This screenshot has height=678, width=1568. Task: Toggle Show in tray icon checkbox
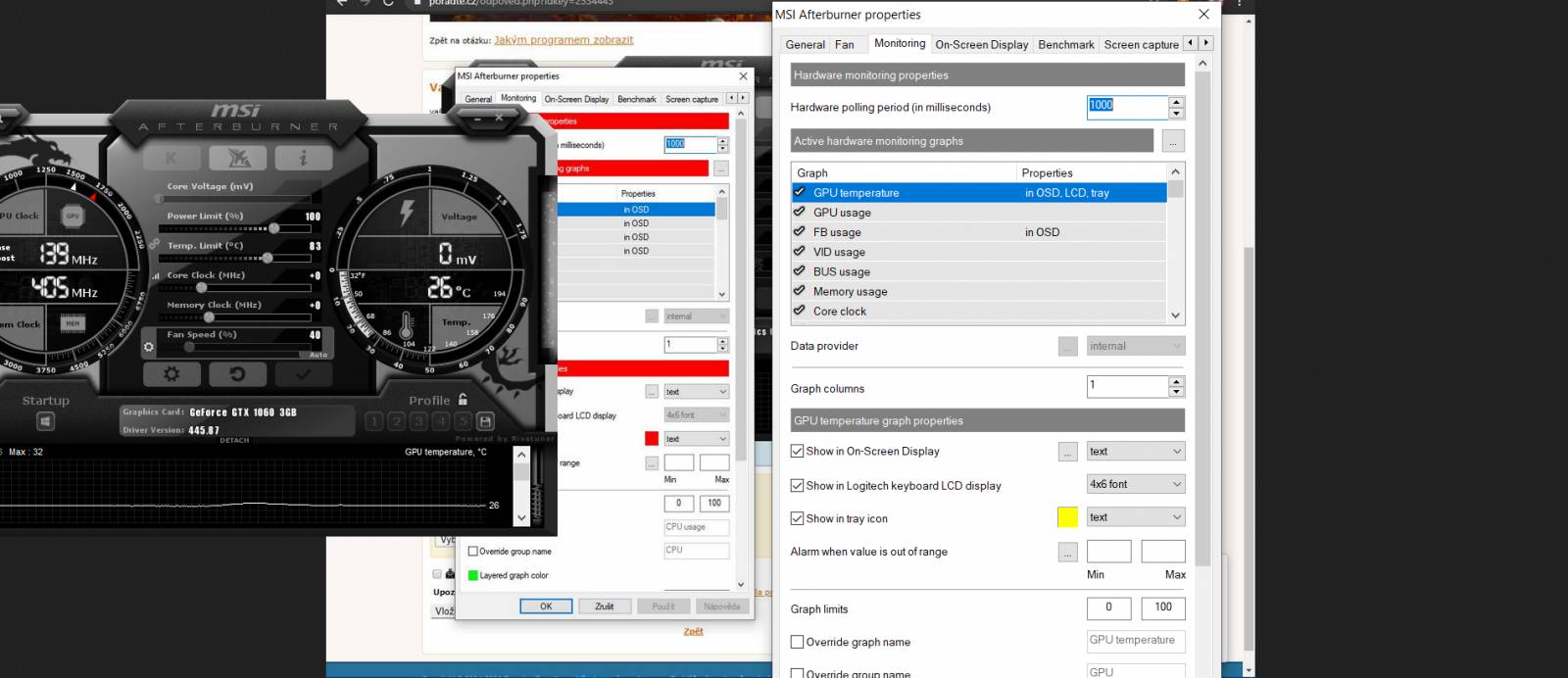797,519
